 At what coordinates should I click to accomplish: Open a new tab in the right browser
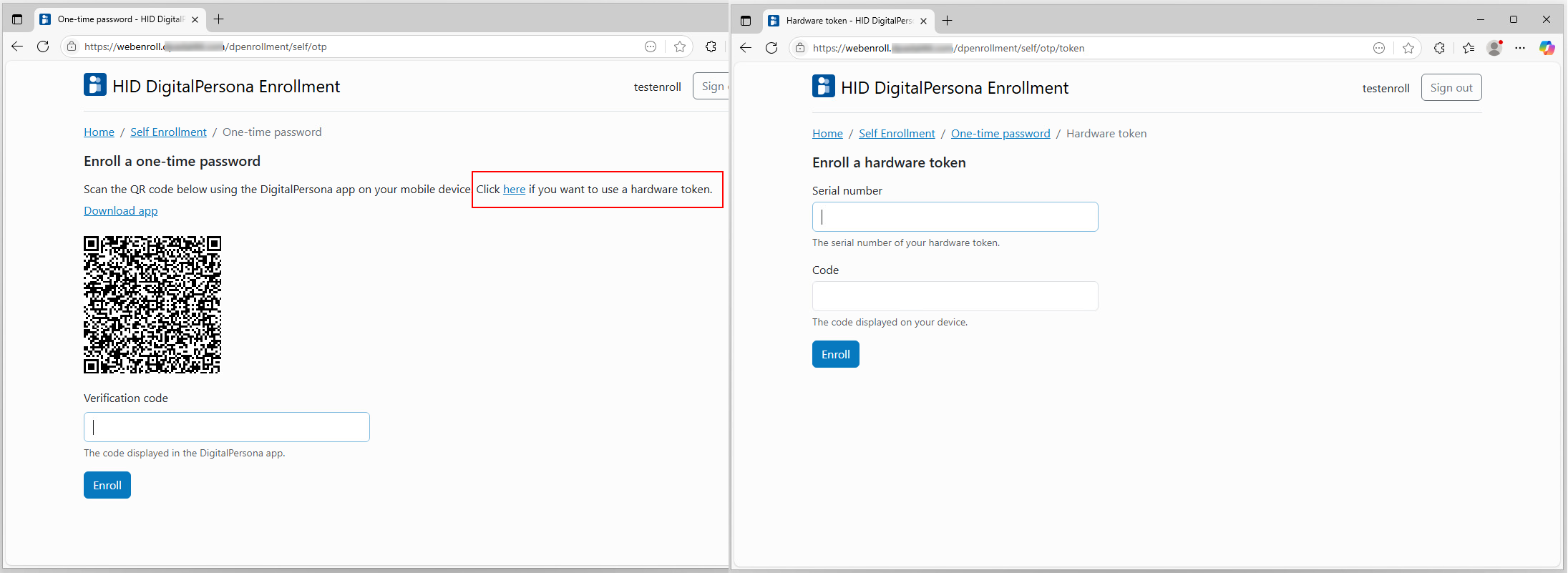948,21
